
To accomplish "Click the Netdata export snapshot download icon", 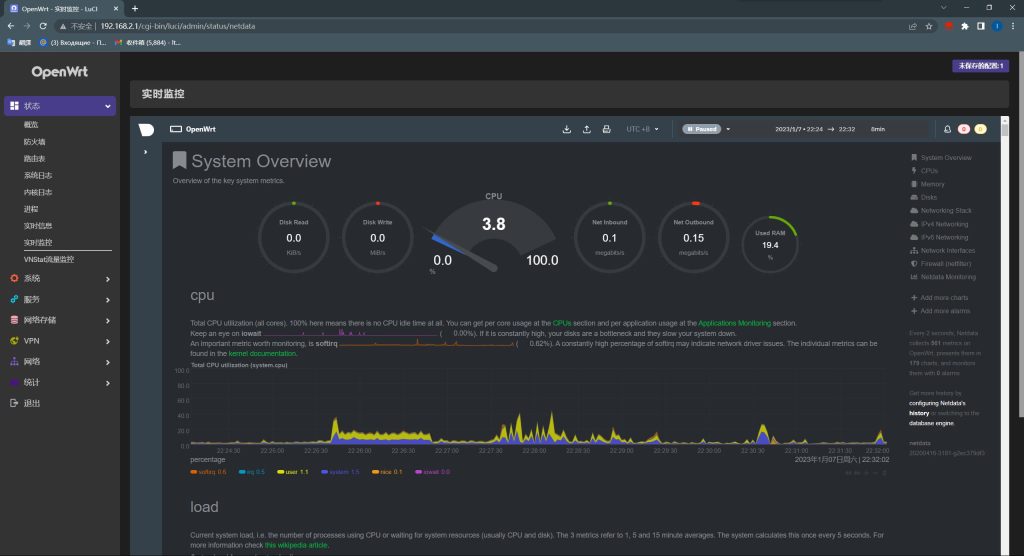I will pos(567,129).
